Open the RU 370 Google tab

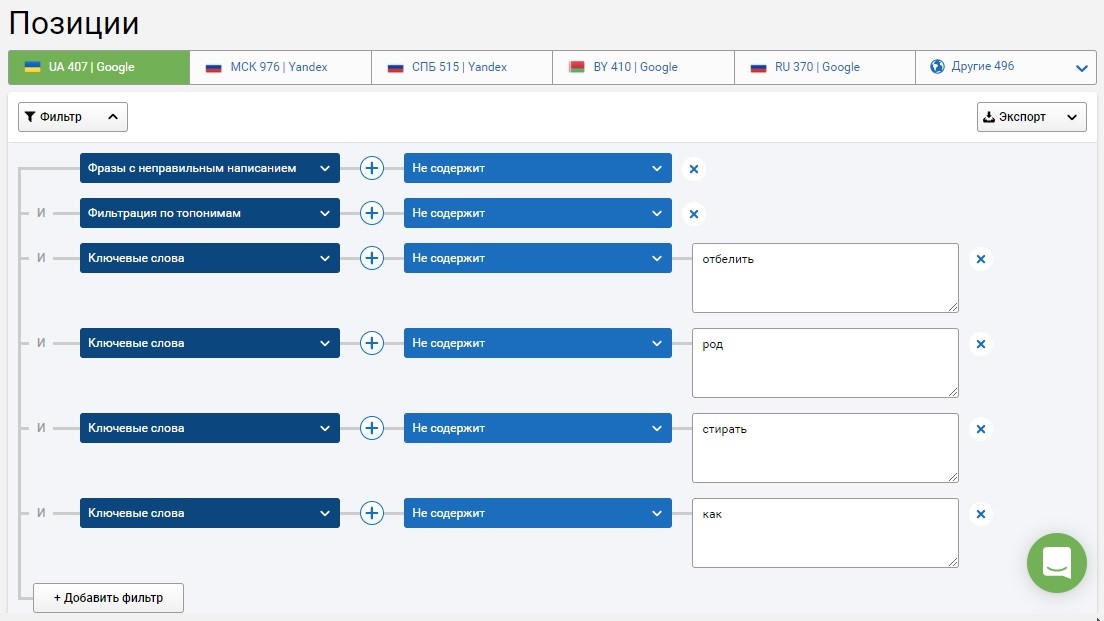pos(824,67)
